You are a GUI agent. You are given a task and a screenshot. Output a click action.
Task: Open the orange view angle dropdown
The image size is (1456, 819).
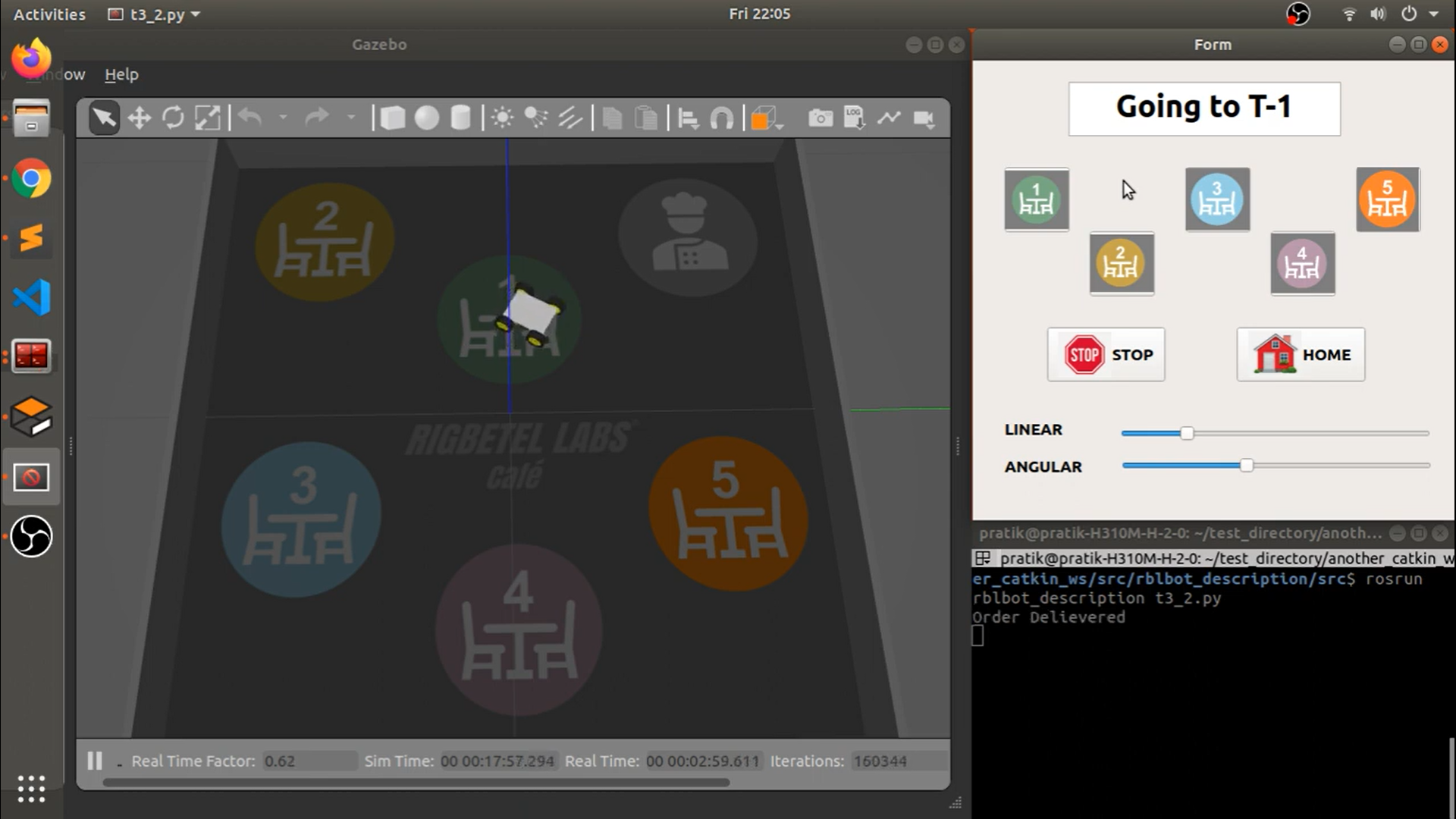767,119
